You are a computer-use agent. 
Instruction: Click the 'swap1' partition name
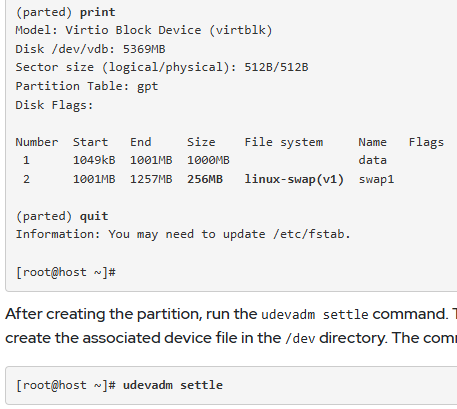coord(376,180)
